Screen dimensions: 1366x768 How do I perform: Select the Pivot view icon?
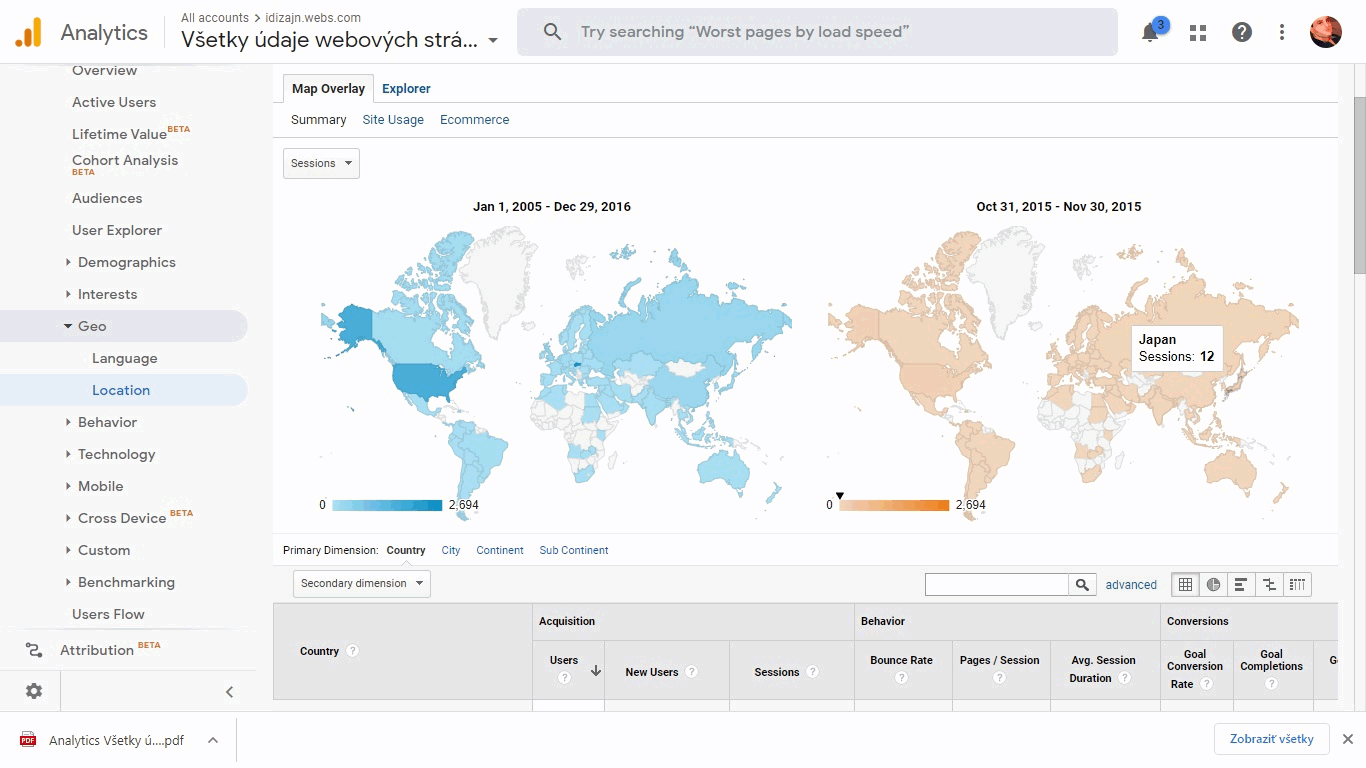(x=1297, y=584)
